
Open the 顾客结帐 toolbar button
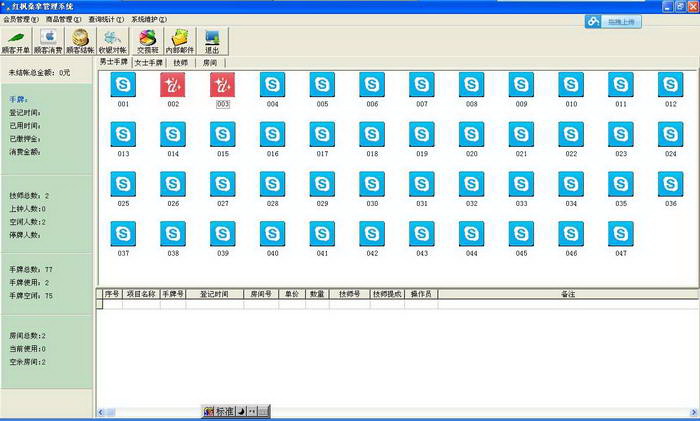point(80,41)
